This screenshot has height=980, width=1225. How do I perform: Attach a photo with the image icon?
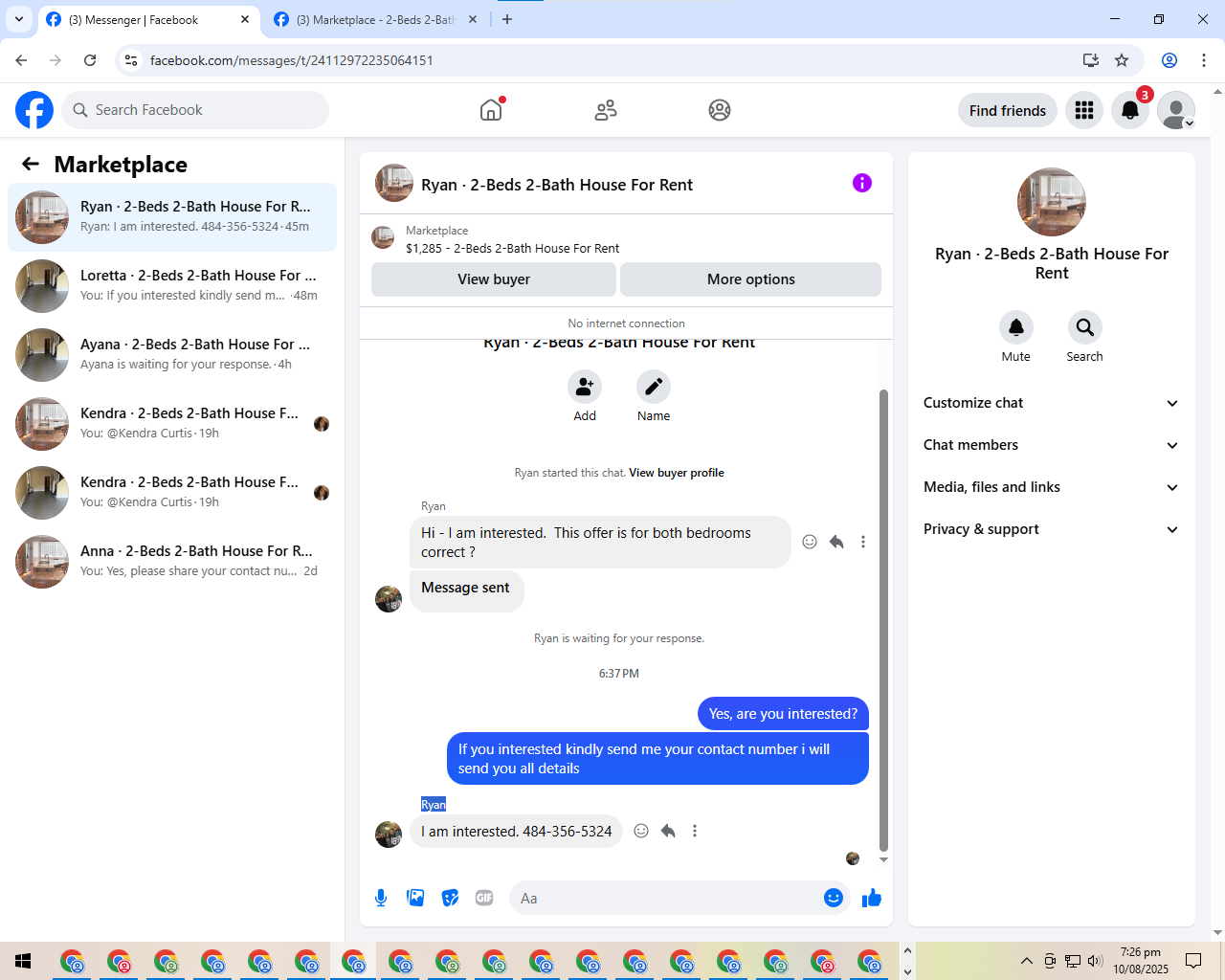[x=415, y=898]
